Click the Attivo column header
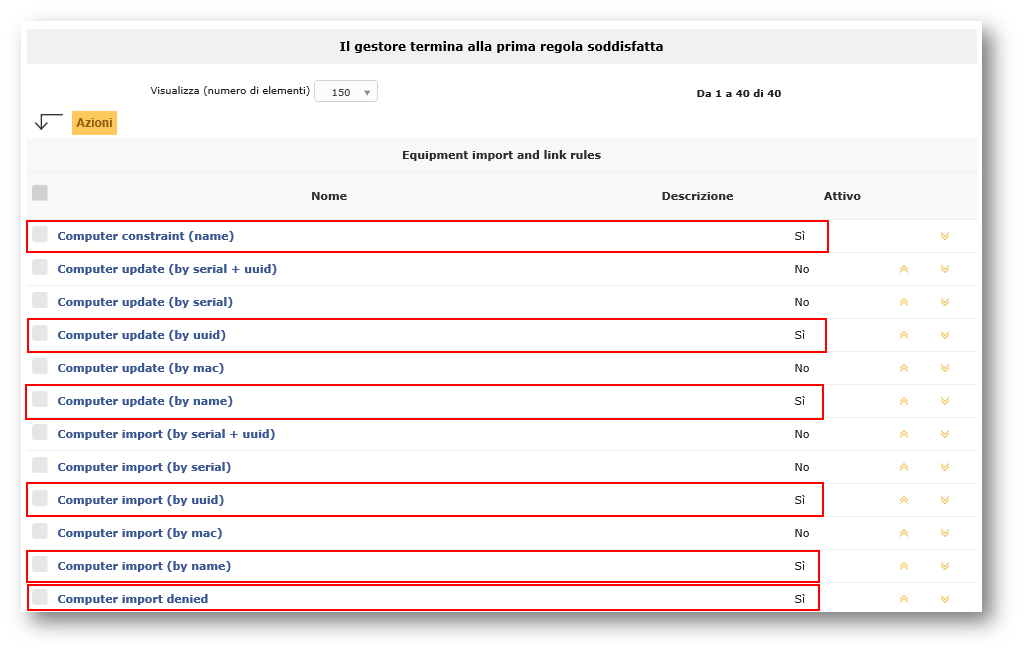1024x654 pixels. [x=842, y=196]
